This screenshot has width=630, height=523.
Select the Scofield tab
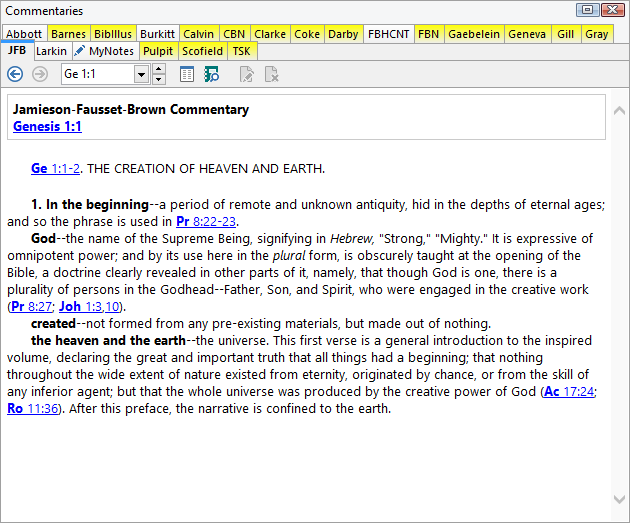pyautogui.click(x=202, y=51)
